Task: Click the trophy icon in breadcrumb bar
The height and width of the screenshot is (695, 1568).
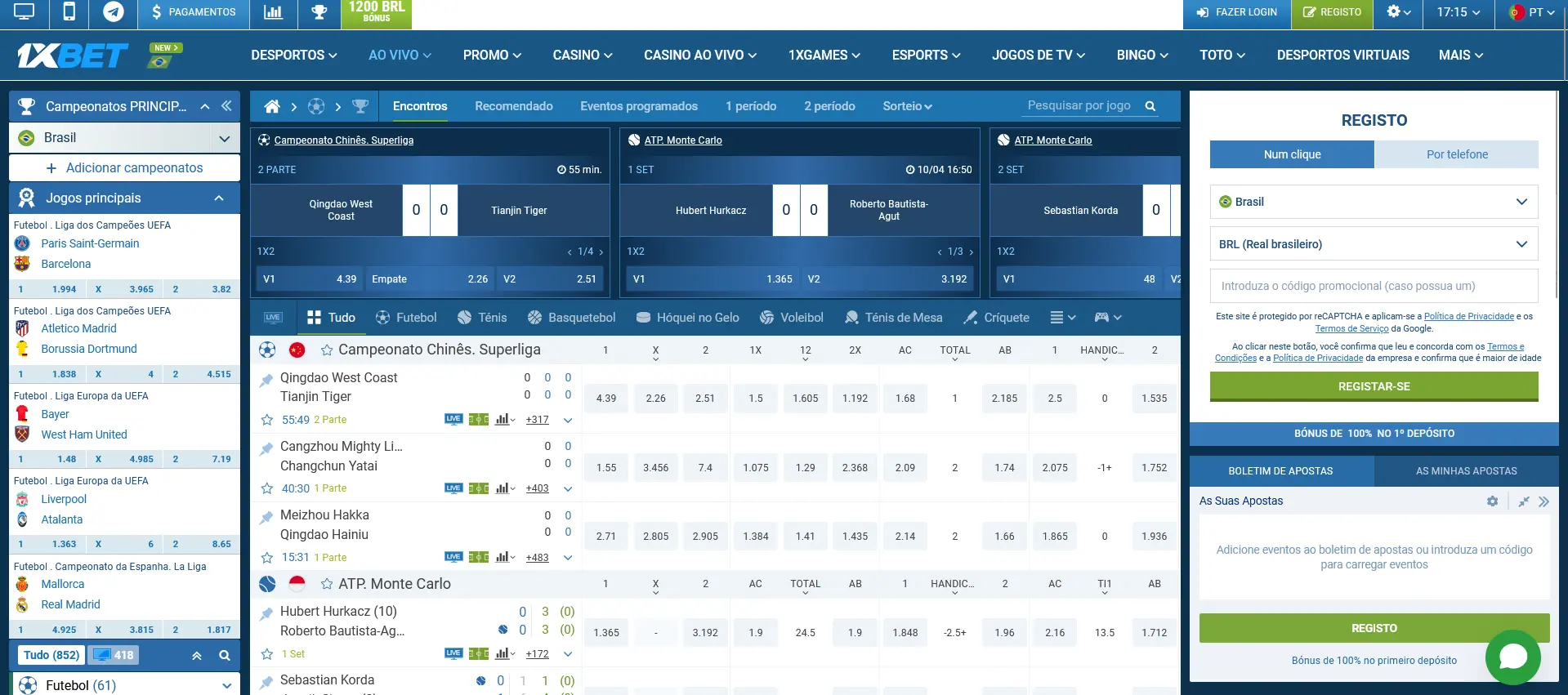Action: pos(360,106)
